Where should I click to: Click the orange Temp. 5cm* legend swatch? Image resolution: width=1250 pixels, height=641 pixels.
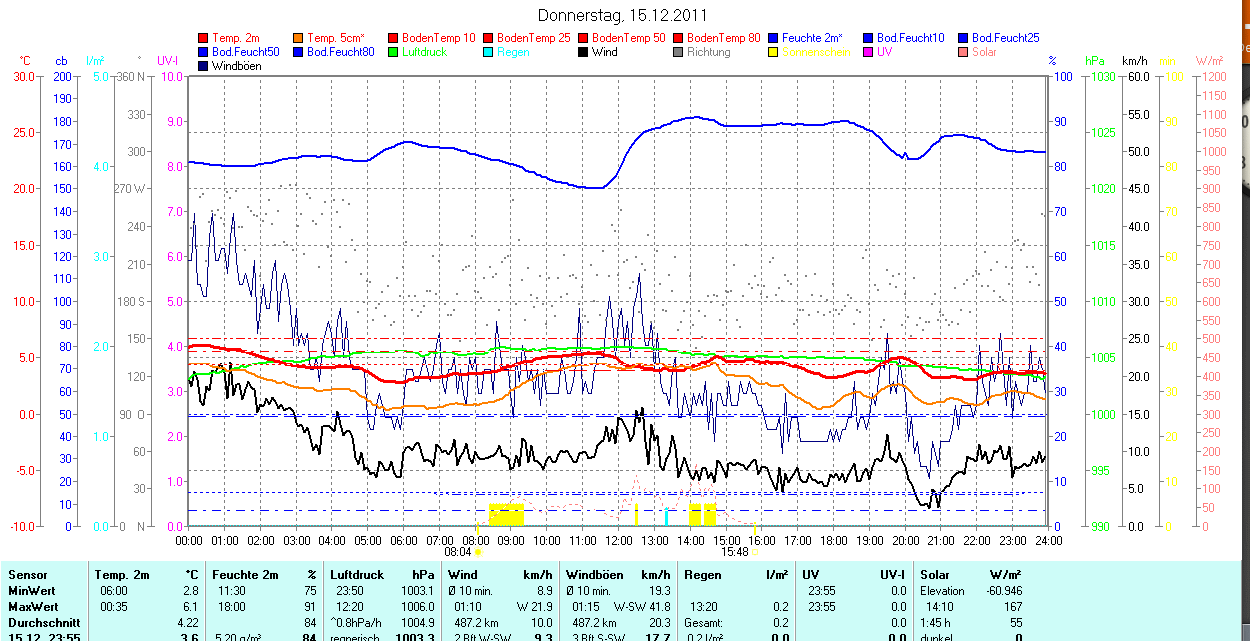pyautogui.click(x=299, y=38)
